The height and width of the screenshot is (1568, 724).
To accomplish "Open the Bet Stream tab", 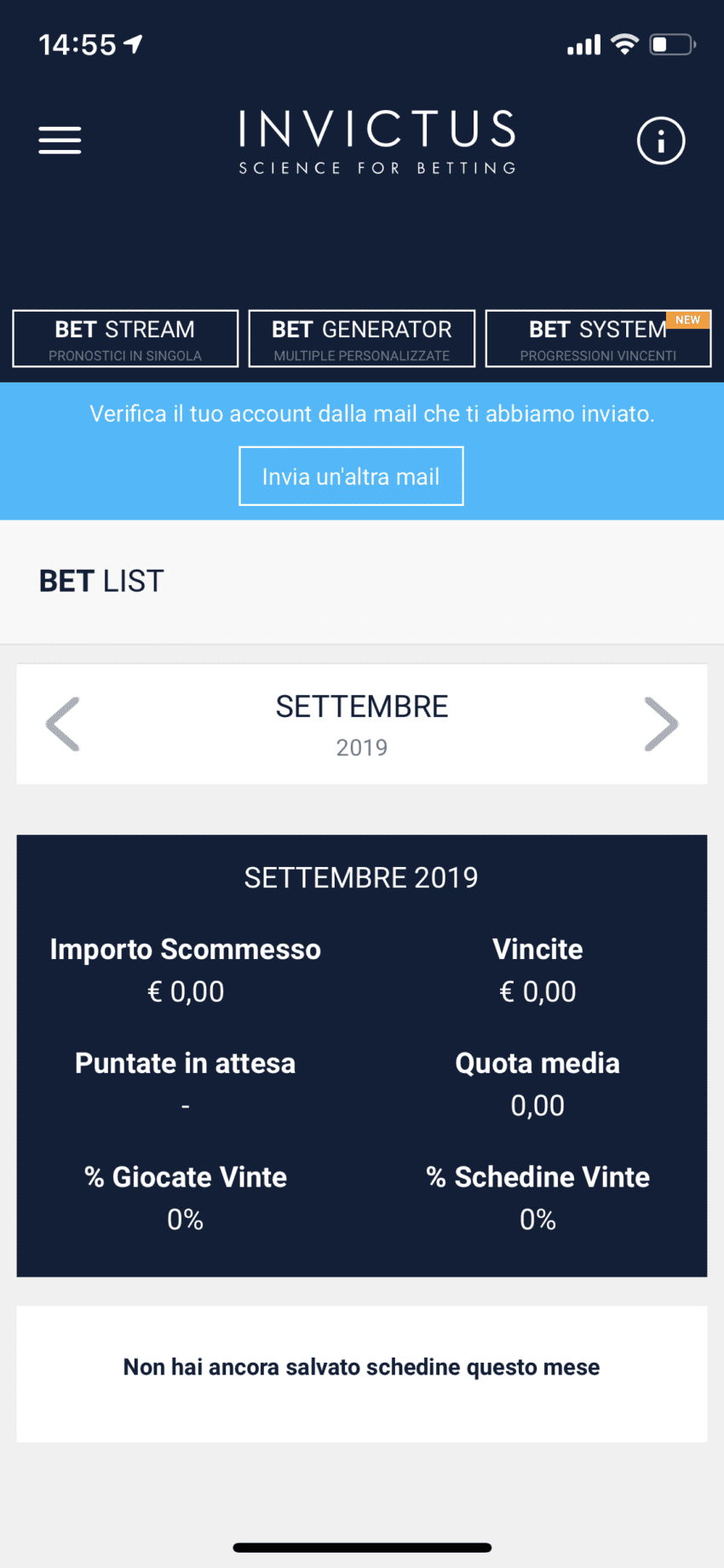I will coord(125,339).
